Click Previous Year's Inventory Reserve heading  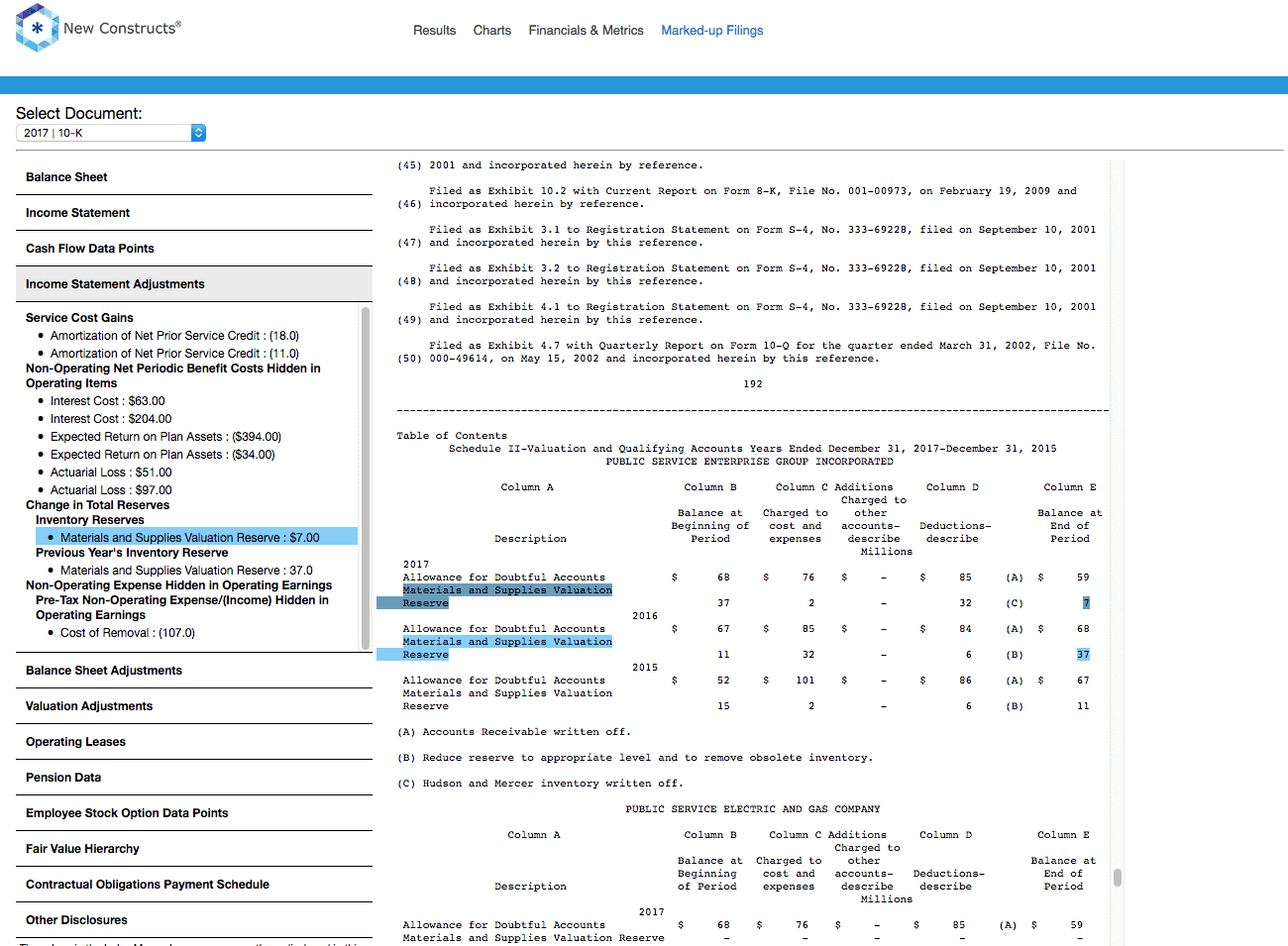coord(132,553)
